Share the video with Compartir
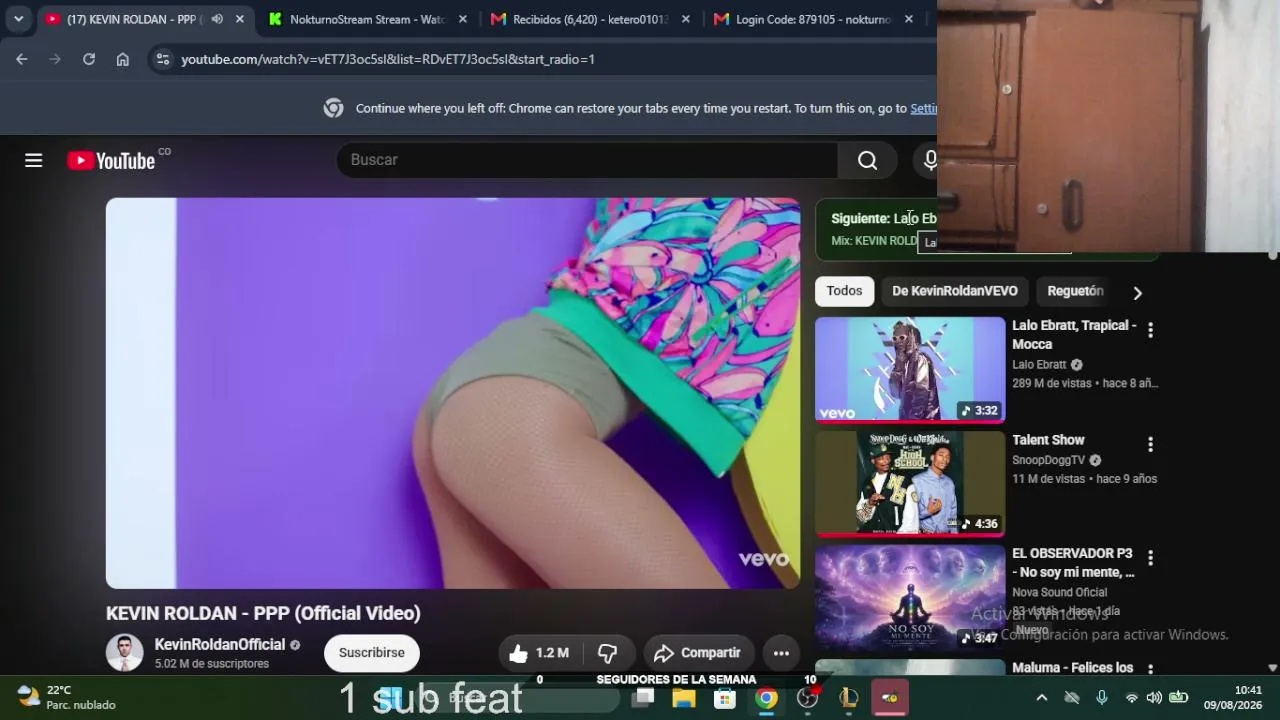 point(698,653)
